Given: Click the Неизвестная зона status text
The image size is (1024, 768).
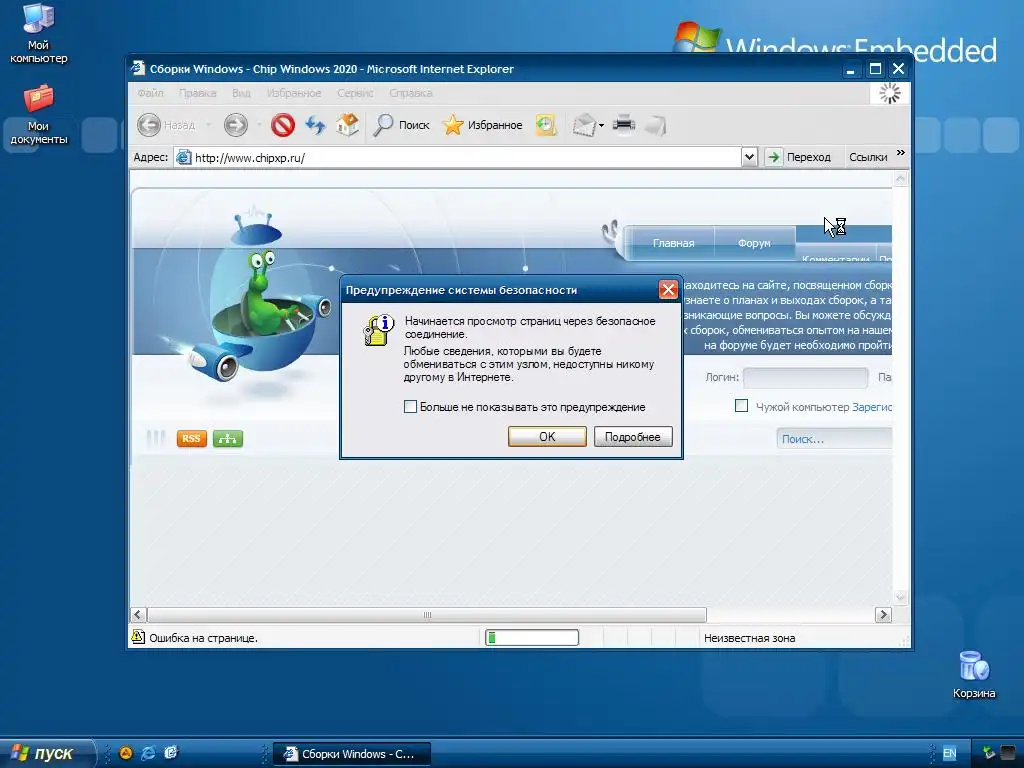Looking at the screenshot, I should coord(750,638).
